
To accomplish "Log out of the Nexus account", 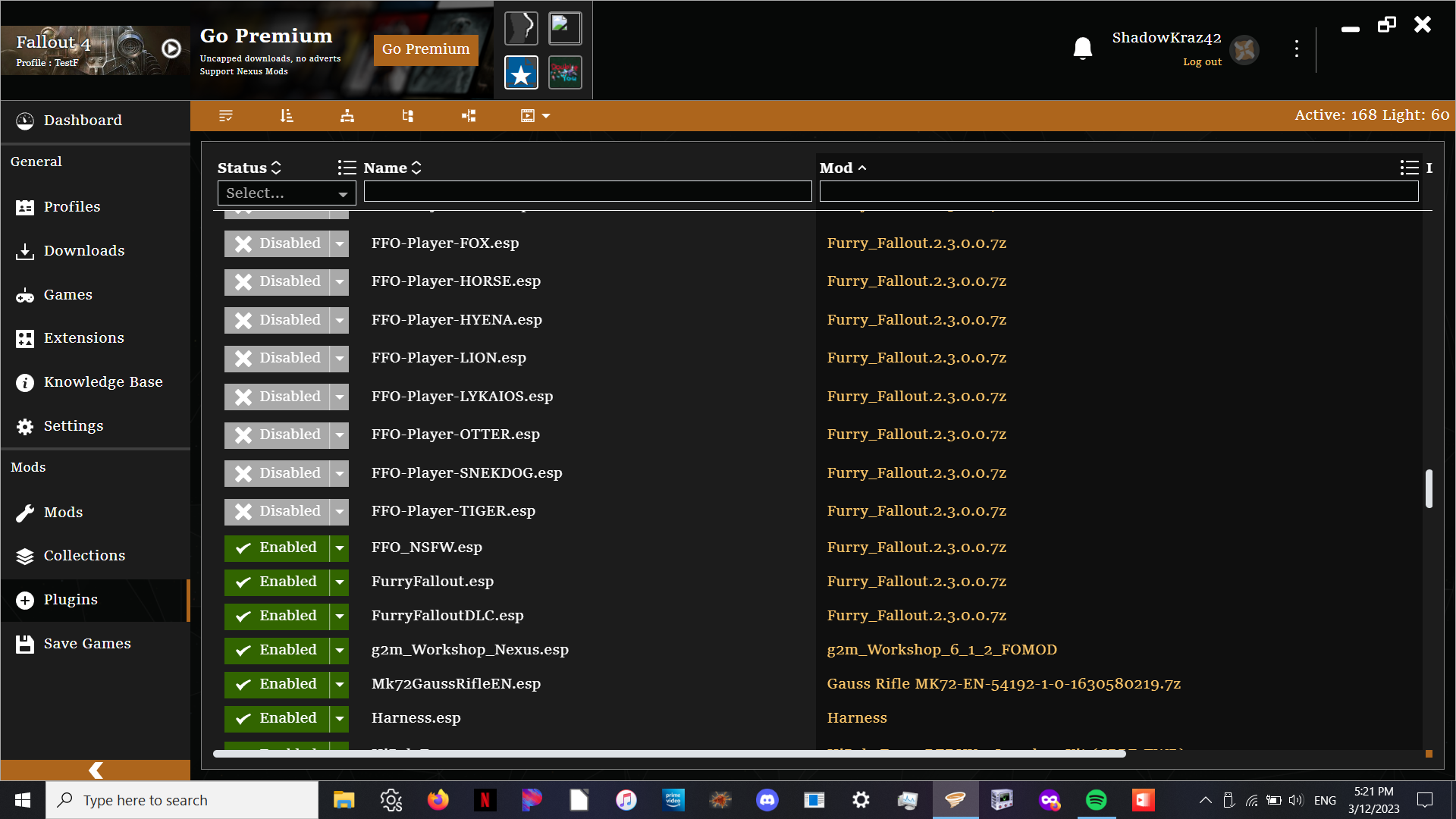I will click(1202, 62).
